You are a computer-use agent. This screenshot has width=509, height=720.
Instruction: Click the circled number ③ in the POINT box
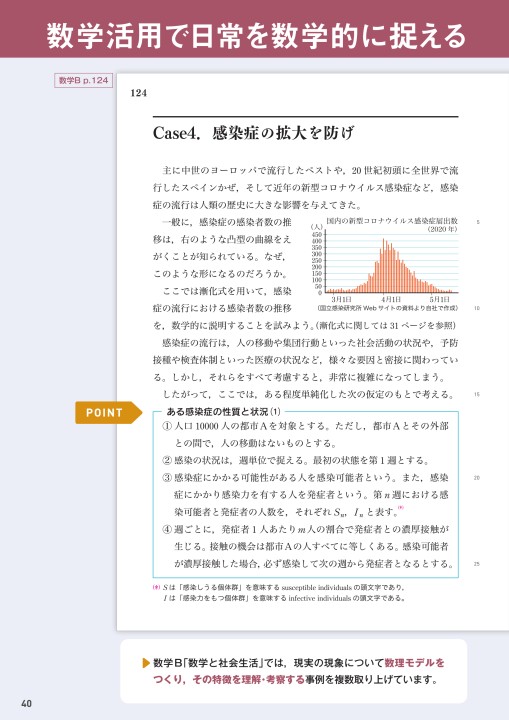(x=167, y=478)
